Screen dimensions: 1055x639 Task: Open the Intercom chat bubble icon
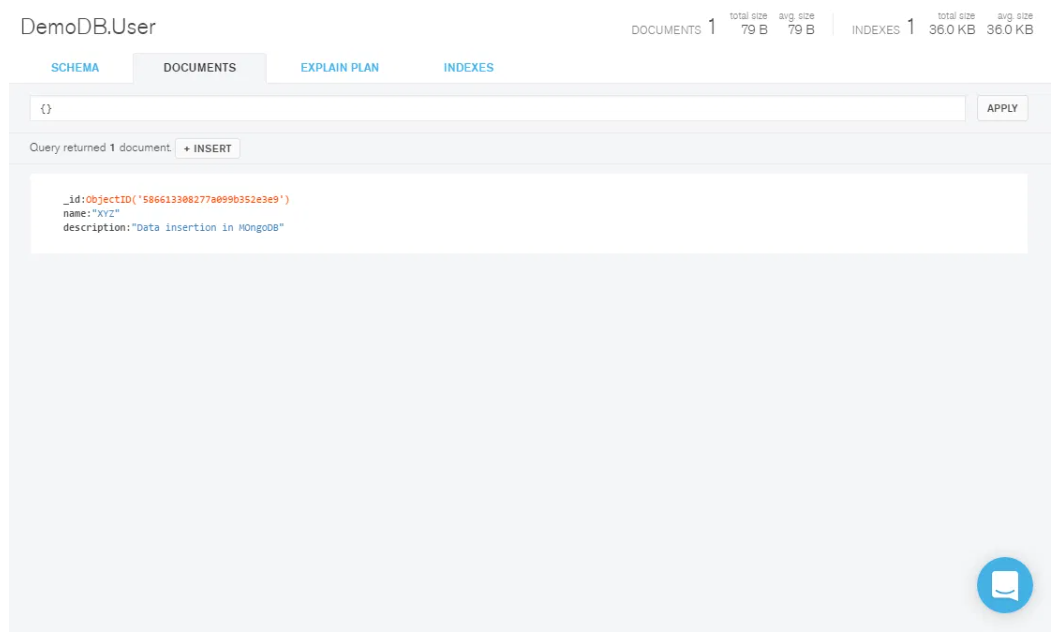[1004, 585]
